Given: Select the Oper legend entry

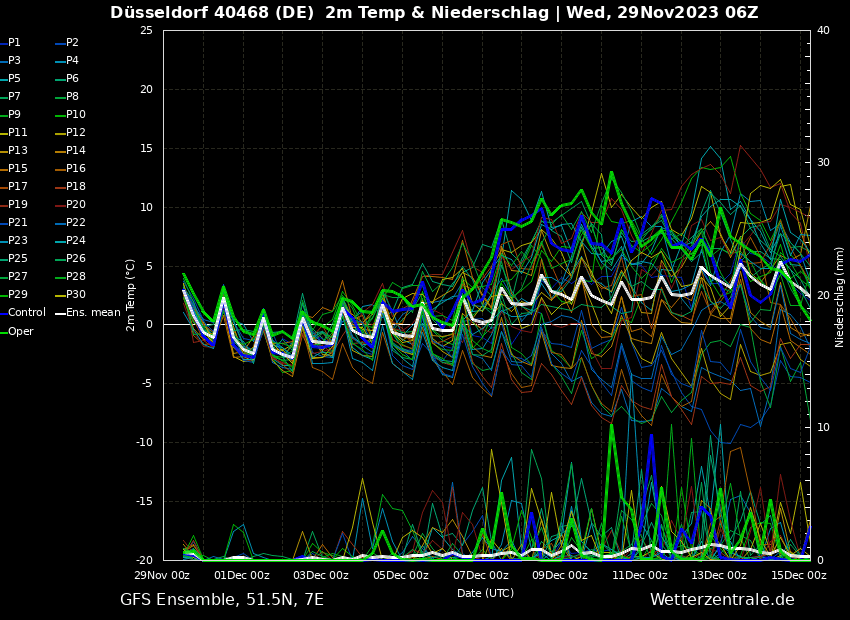Looking at the screenshot, I should pos(20,331).
